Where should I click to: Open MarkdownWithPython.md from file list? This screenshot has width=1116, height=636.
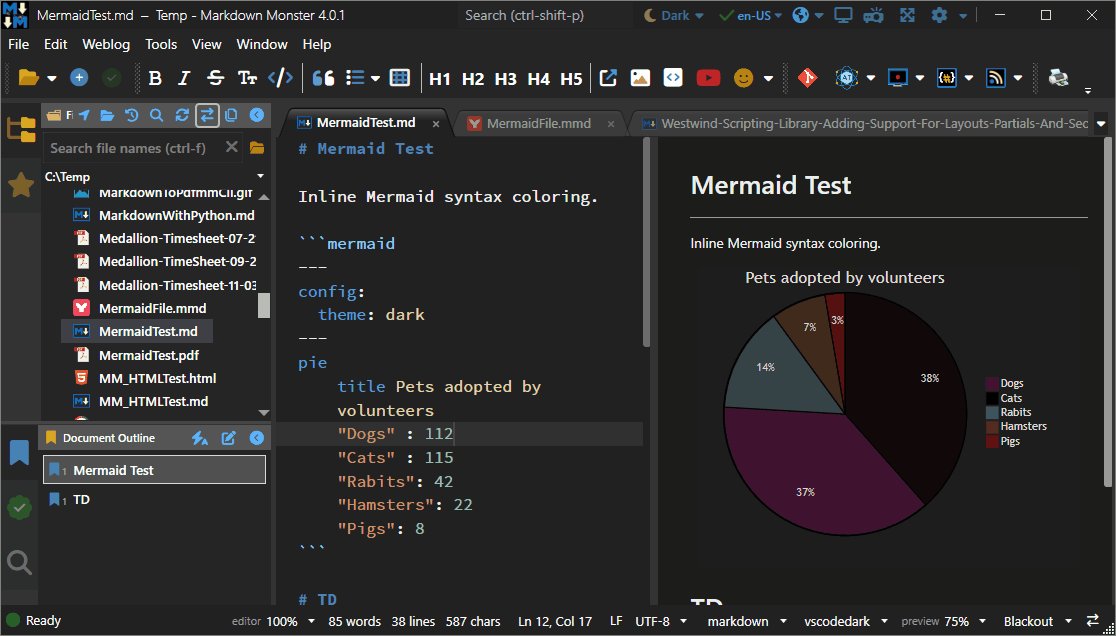click(177, 216)
